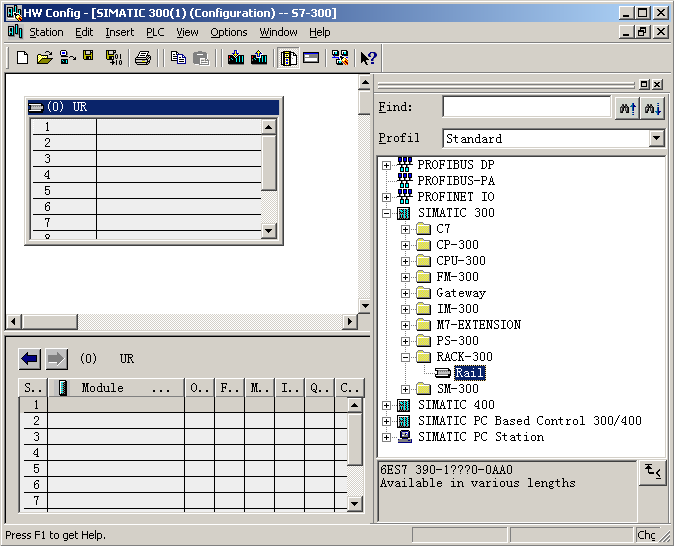Expand the SM-300 folder
675x547 pixels.
405,389
